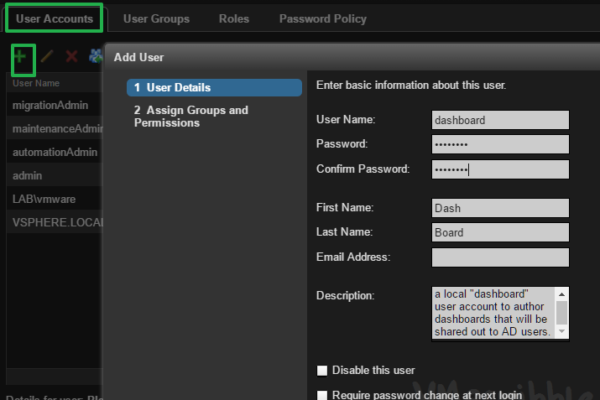This screenshot has width=600, height=400.
Task: Click into the Confirm Password field
Action: coord(500,170)
